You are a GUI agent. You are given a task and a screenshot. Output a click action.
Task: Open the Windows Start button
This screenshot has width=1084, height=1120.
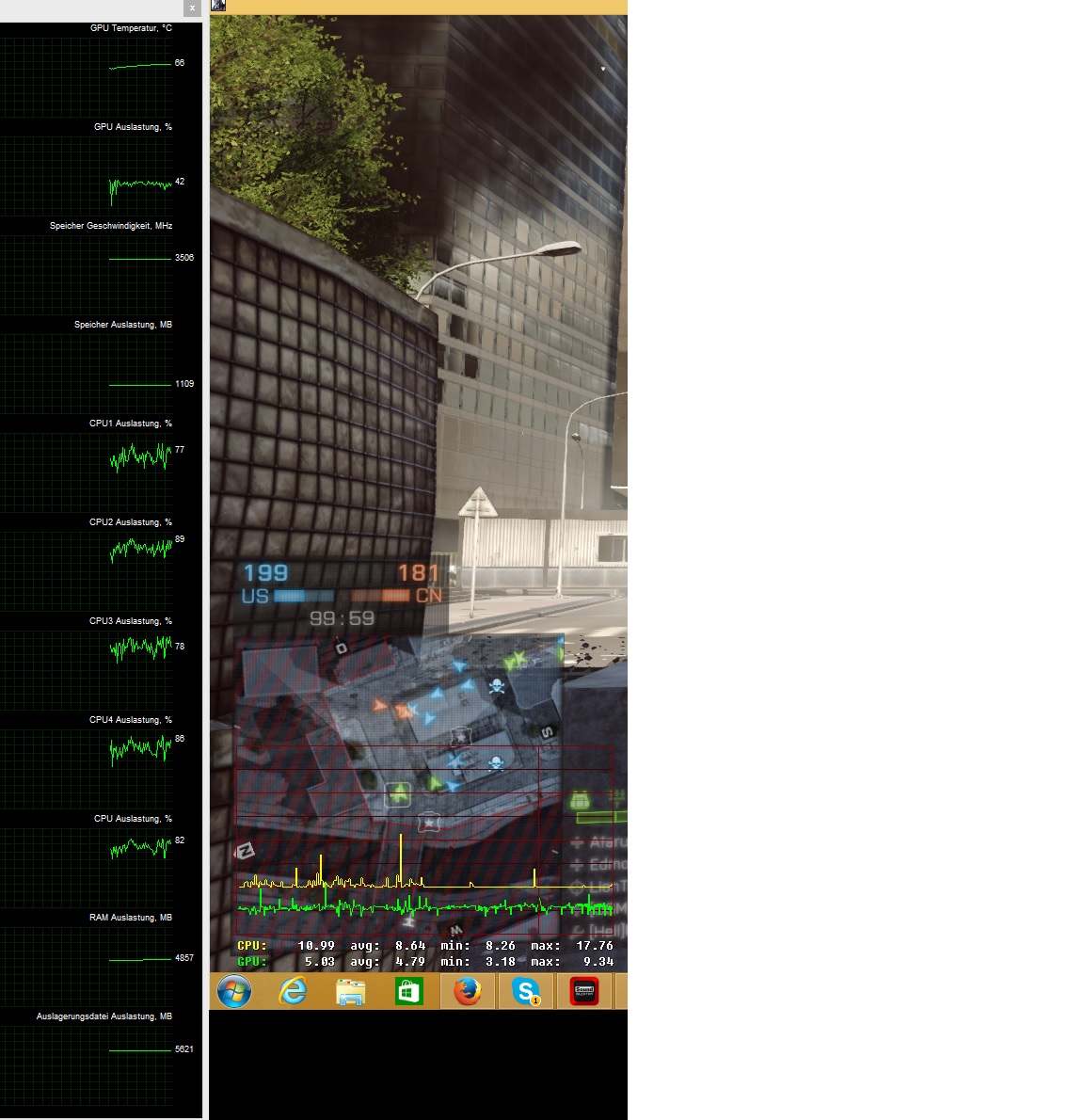(234, 991)
